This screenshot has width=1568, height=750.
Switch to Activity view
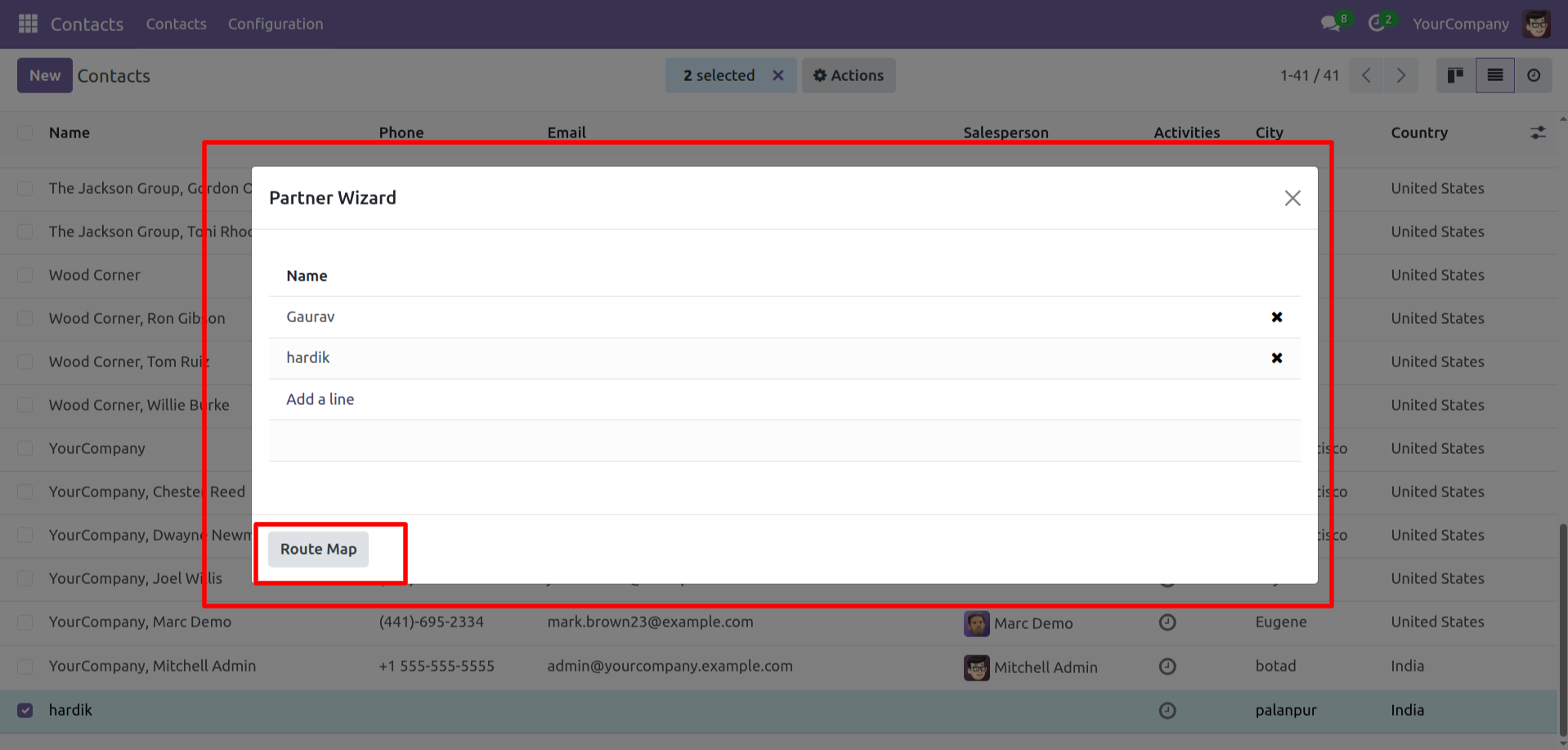(x=1534, y=75)
